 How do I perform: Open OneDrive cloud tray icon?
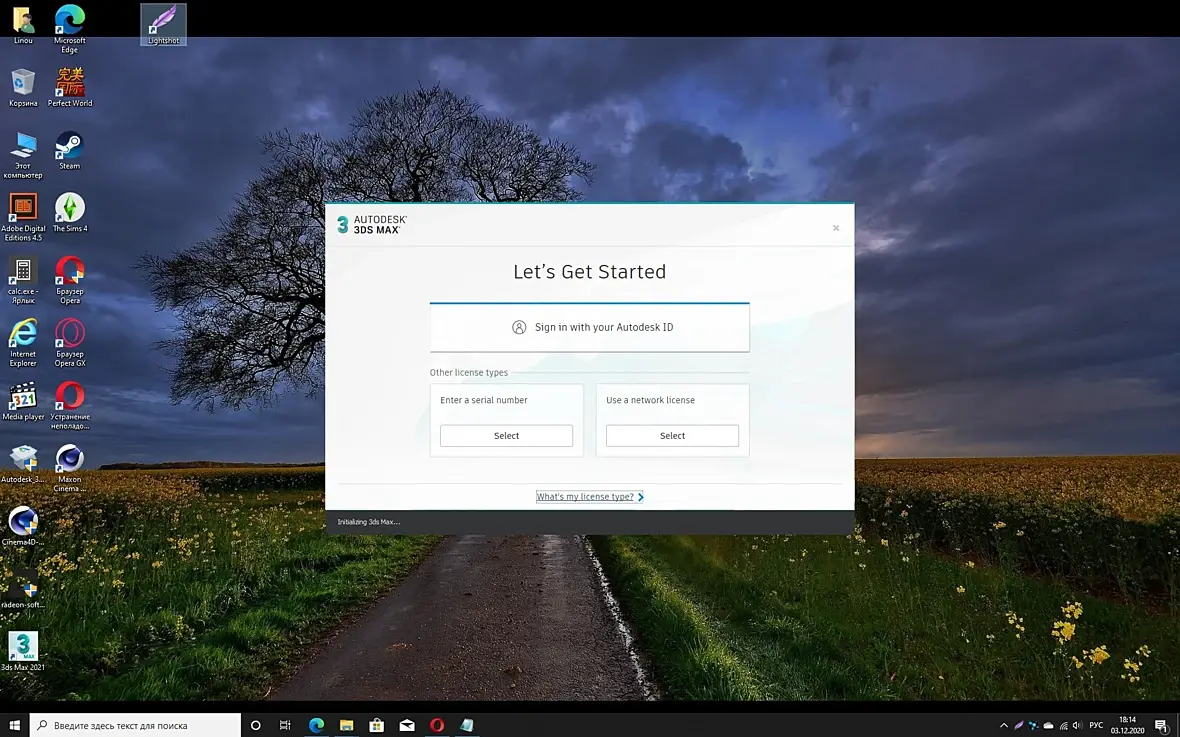pyautogui.click(x=1048, y=726)
